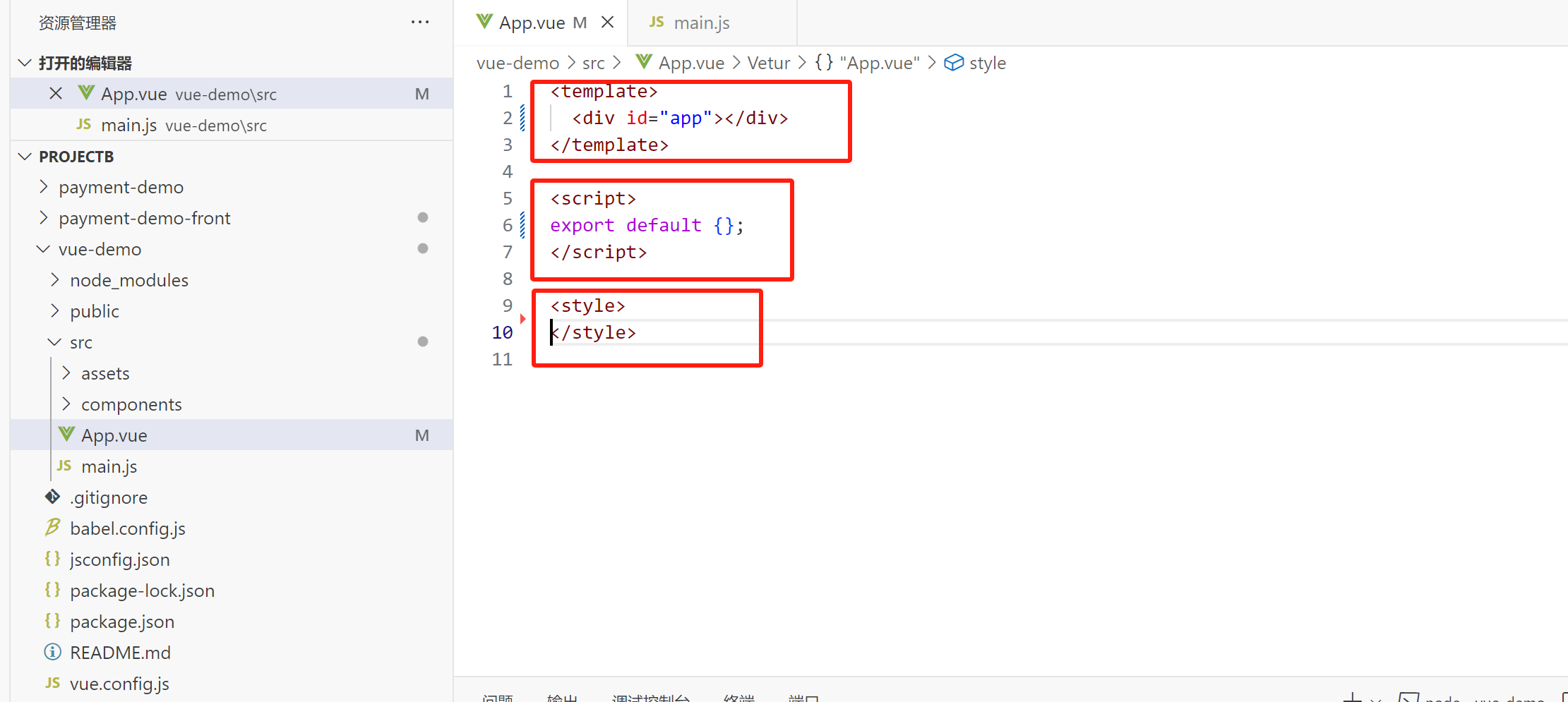Click line number 11 in the gutter
The height and width of the screenshot is (702, 1568).
click(502, 359)
